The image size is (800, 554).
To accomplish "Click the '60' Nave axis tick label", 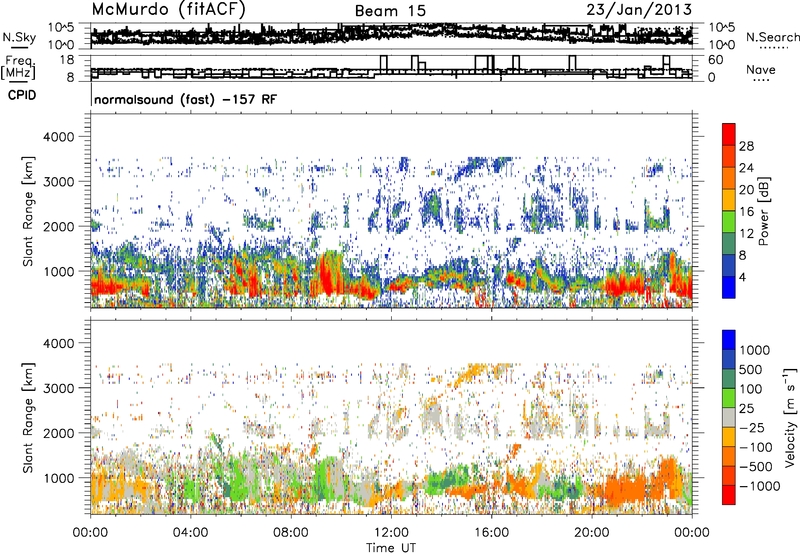I will 715,60.
